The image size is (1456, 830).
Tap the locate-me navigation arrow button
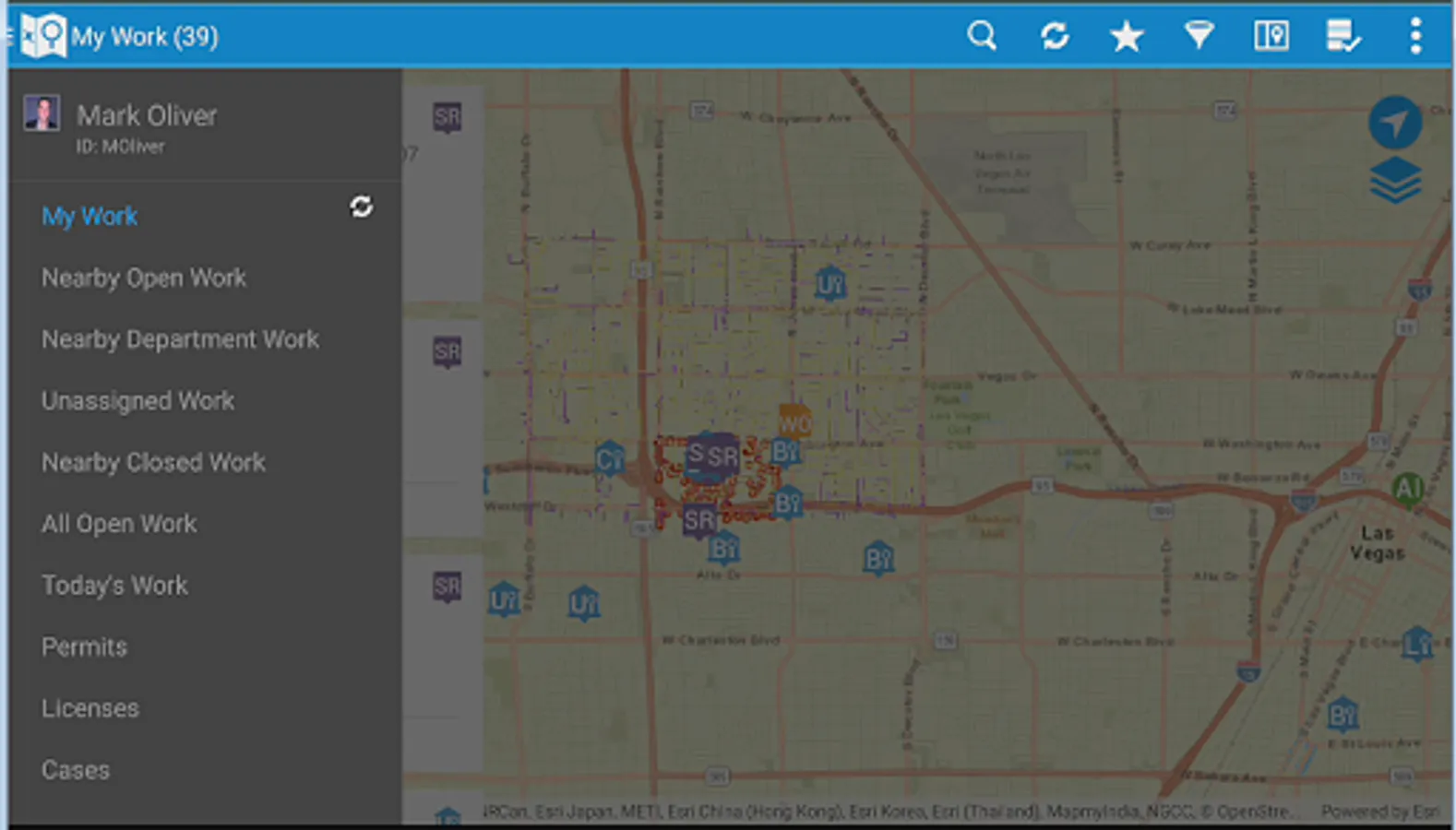coord(1394,123)
